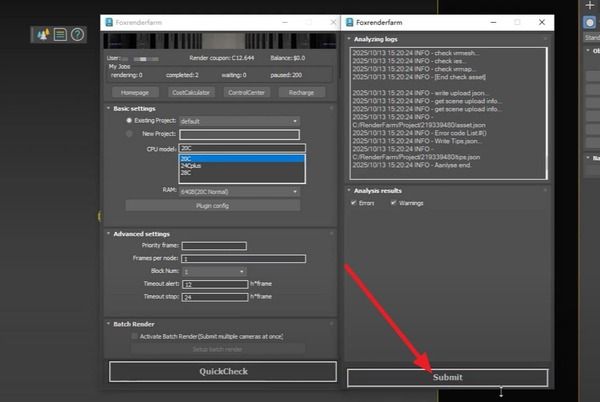
Task: Click the list panel icon in toolbar
Action: point(60,35)
